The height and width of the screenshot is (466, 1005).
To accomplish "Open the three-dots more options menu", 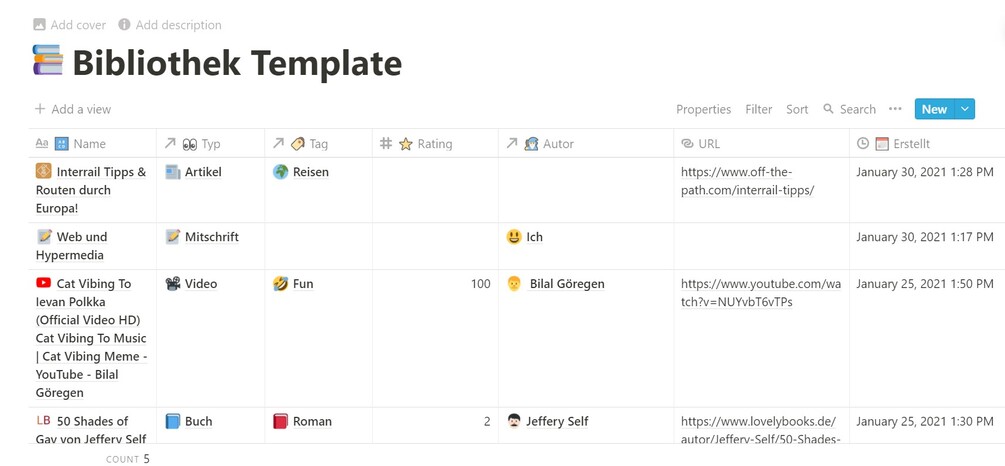I will coord(895,109).
